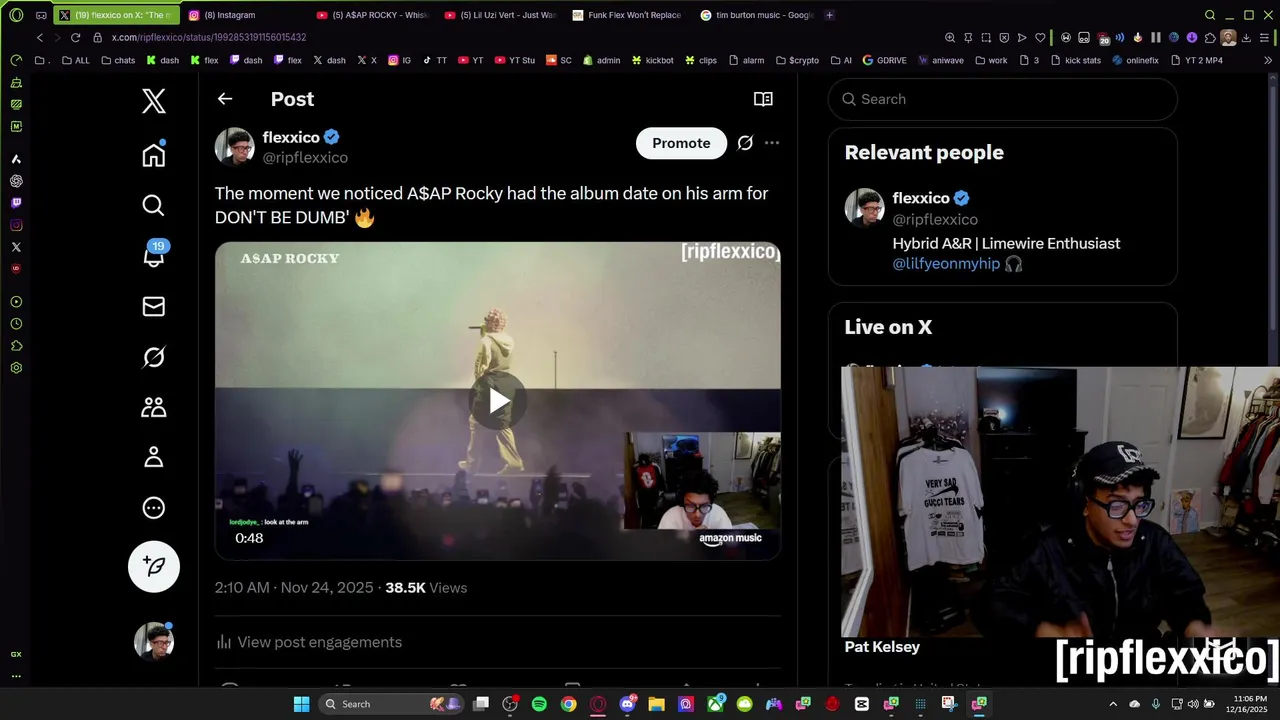Screen dimensions: 1280x720
Task: Open the ALL bookmarks folder
Action: tap(76, 60)
